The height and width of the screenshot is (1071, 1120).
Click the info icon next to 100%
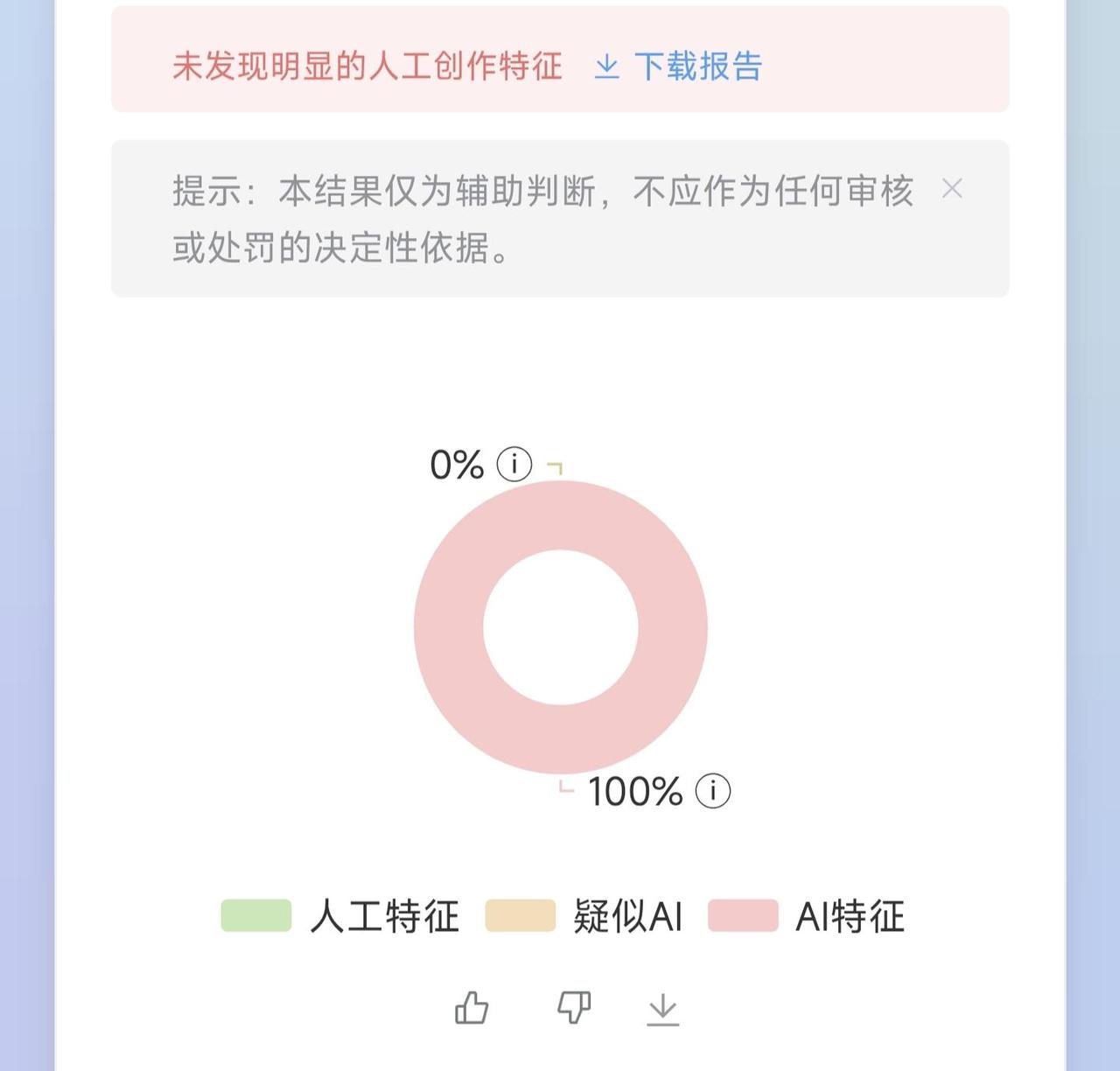(x=713, y=791)
